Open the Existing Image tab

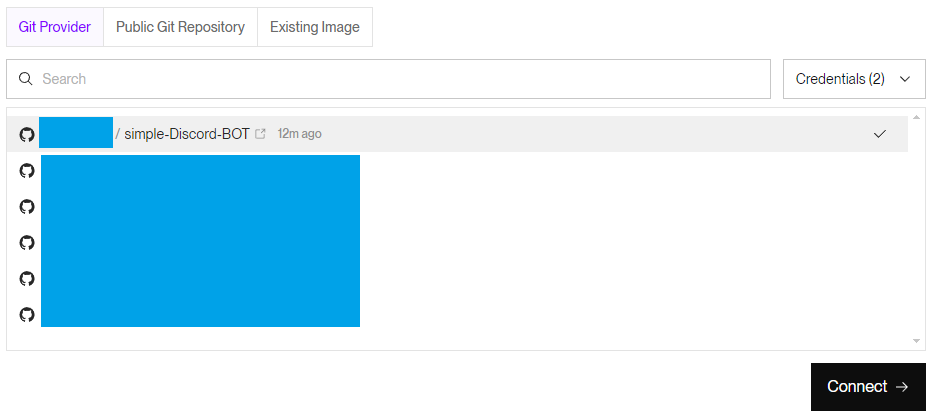pyautogui.click(x=314, y=27)
